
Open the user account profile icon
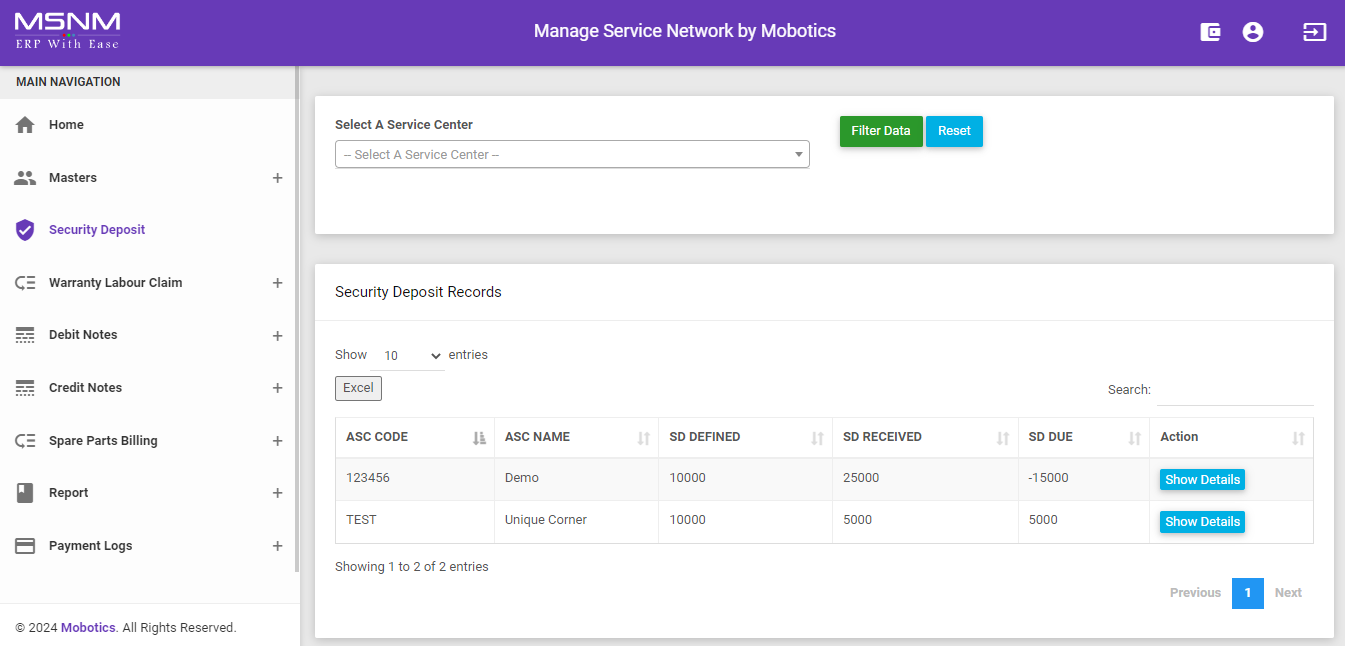(x=1253, y=32)
